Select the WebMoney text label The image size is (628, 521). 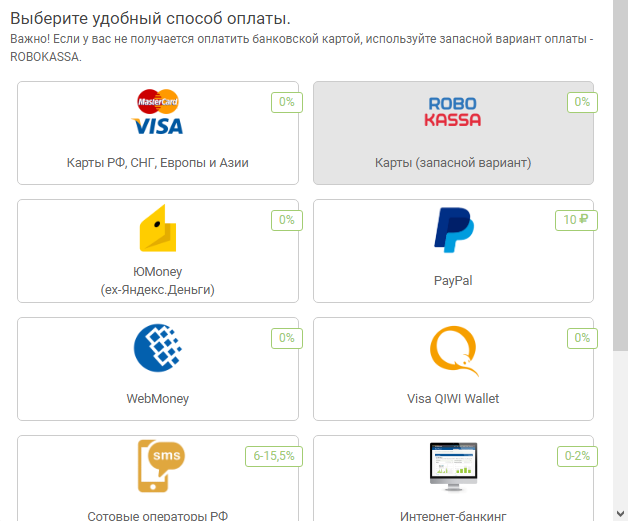(158, 398)
